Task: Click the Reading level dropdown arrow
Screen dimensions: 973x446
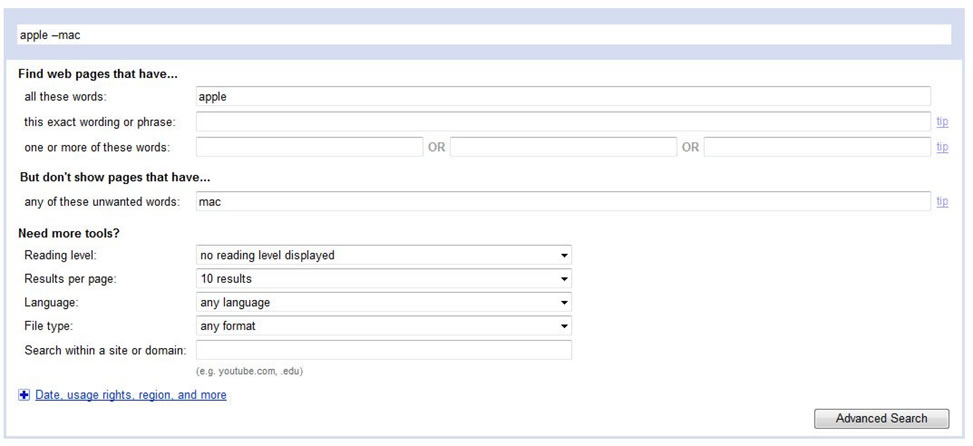Action: [x=565, y=255]
